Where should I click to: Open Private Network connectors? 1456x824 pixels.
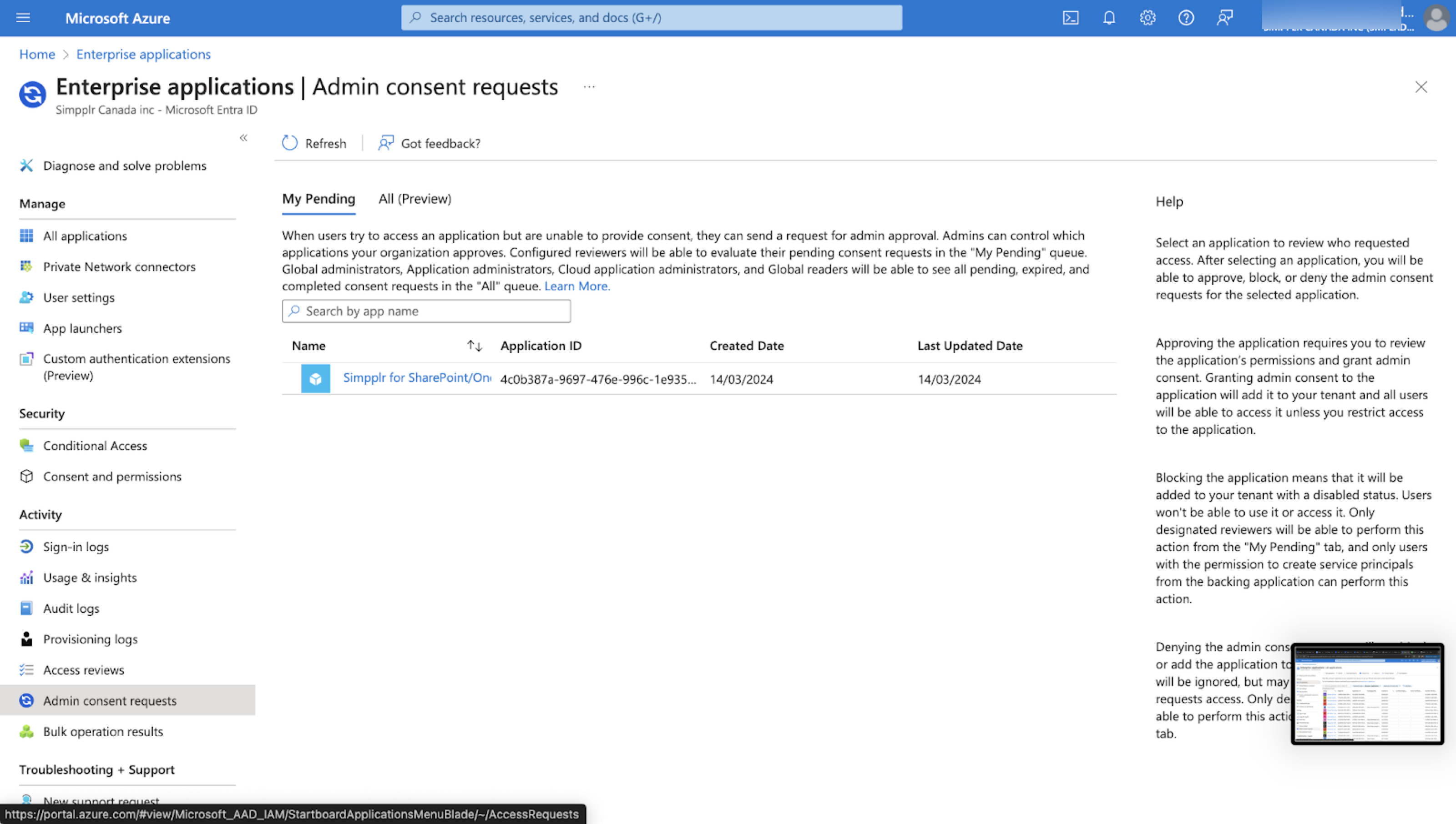pyautogui.click(x=119, y=266)
